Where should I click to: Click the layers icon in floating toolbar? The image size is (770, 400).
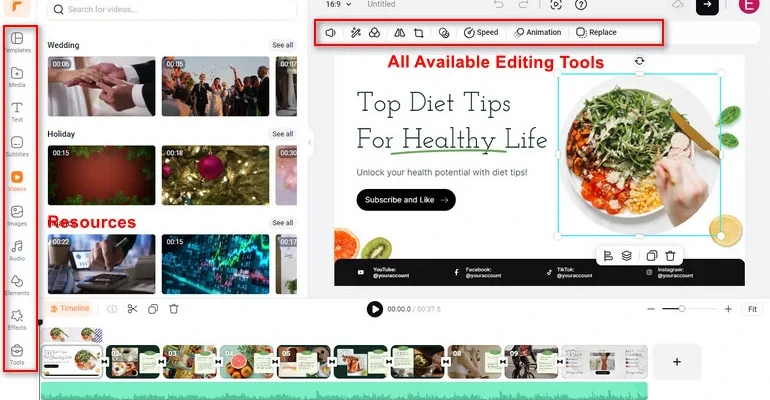click(x=627, y=256)
